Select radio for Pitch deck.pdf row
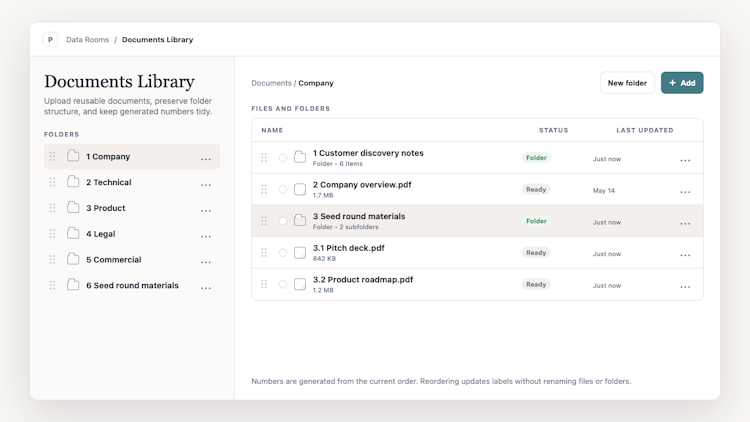This screenshot has width=750, height=422. coord(283,253)
